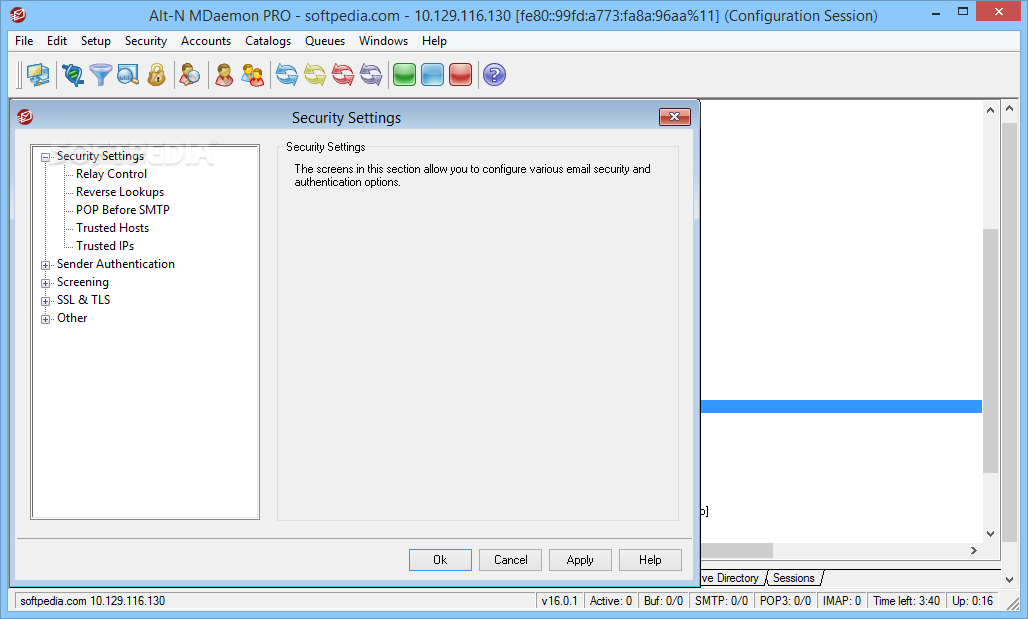Click the red square toolbar button
Viewport: 1028px width, 619px height.
click(x=460, y=75)
